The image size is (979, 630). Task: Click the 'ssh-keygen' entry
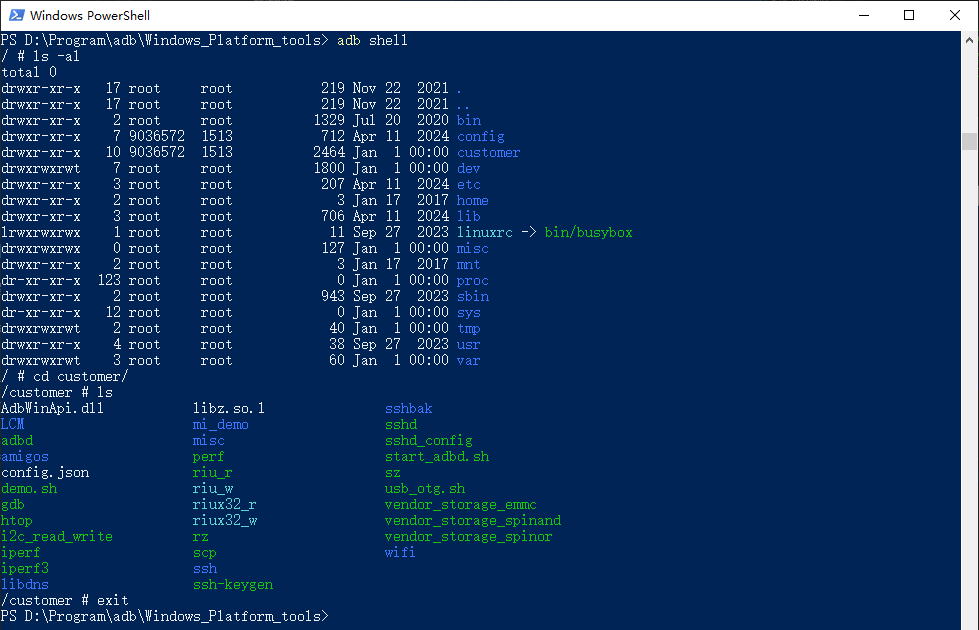tap(232, 584)
